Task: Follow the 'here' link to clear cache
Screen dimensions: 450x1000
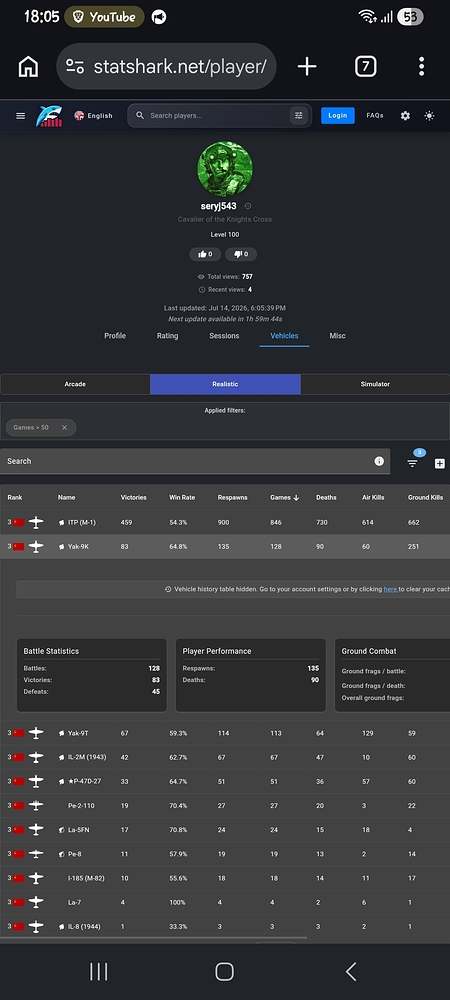Action: click(x=391, y=589)
